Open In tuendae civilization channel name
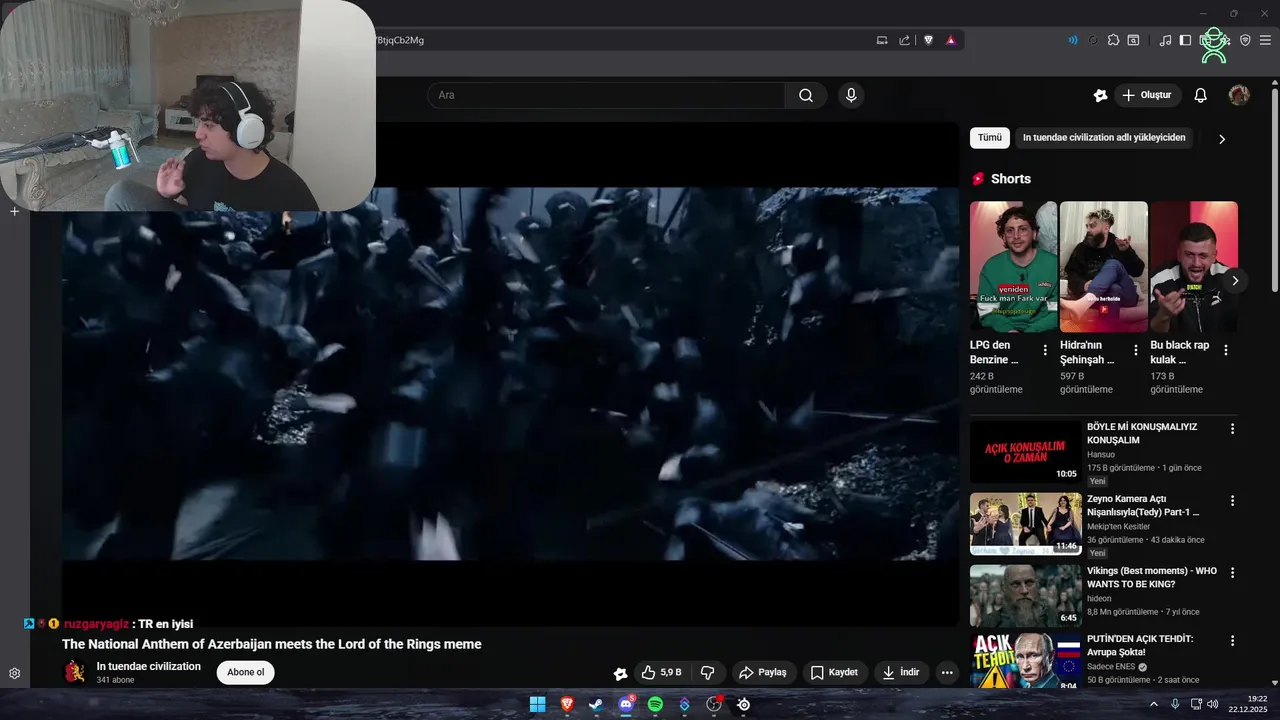Viewport: 1280px width, 720px height. pyautogui.click(x=149, y=666)
